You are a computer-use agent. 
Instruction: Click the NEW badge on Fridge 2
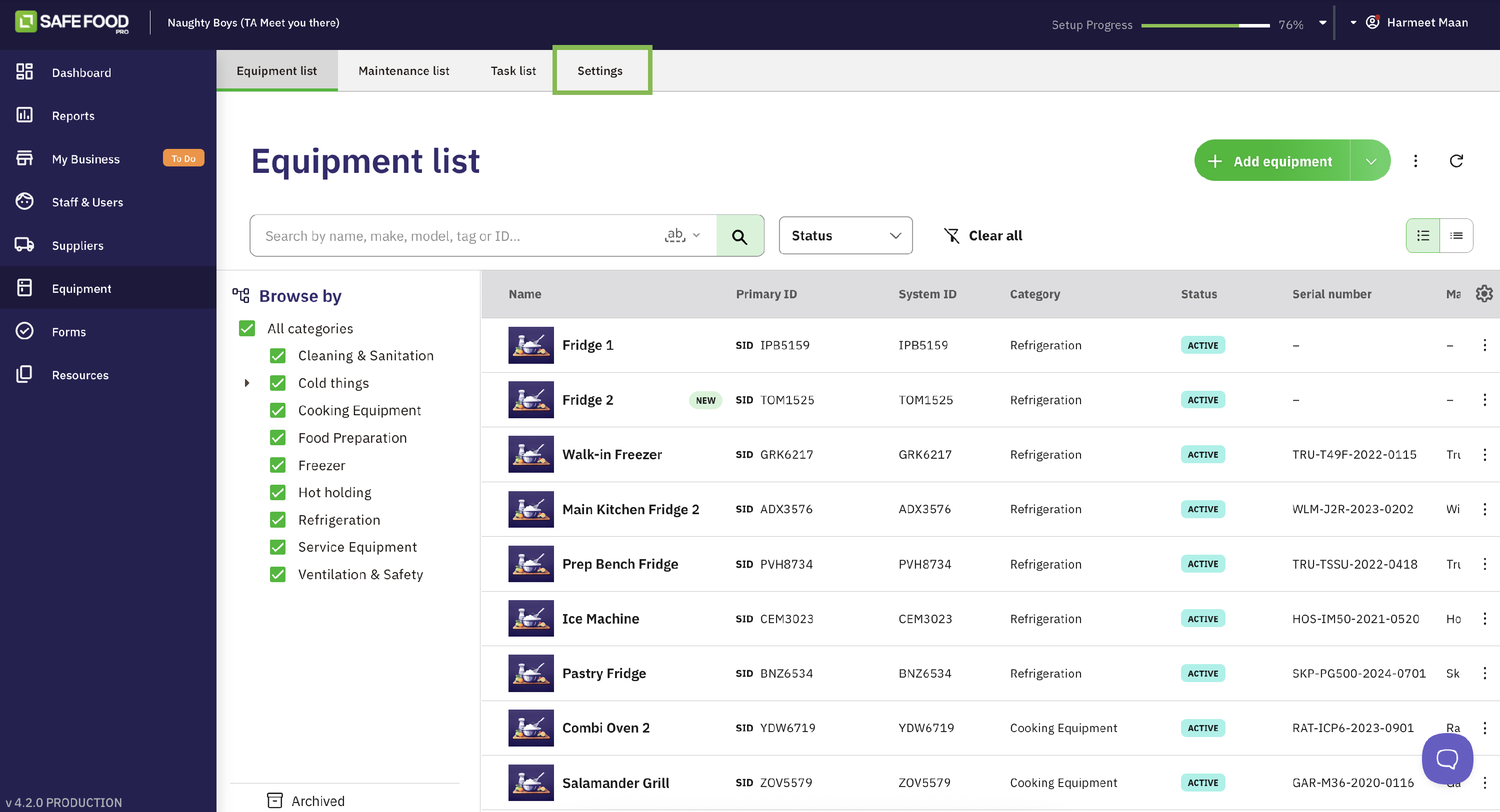[x=705, y=400]
